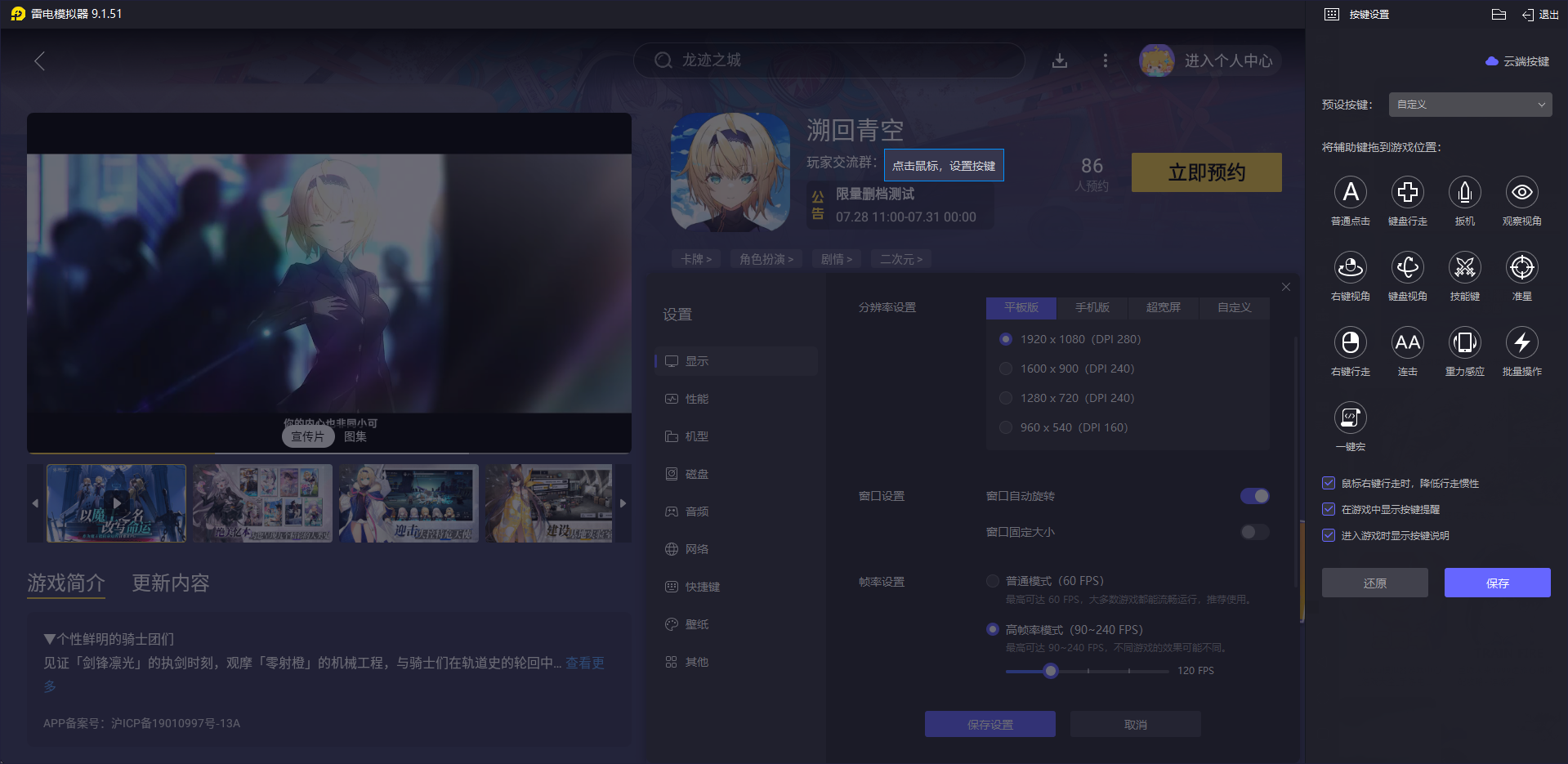Select 1920 x 1080 resolution
This screenshot has height=764, width=1568.
click(x=1006, y=339)
